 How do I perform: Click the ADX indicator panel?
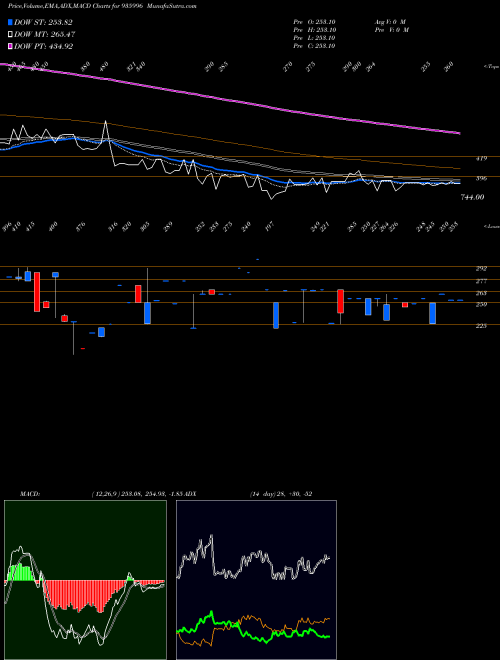[x=256, y=580]
